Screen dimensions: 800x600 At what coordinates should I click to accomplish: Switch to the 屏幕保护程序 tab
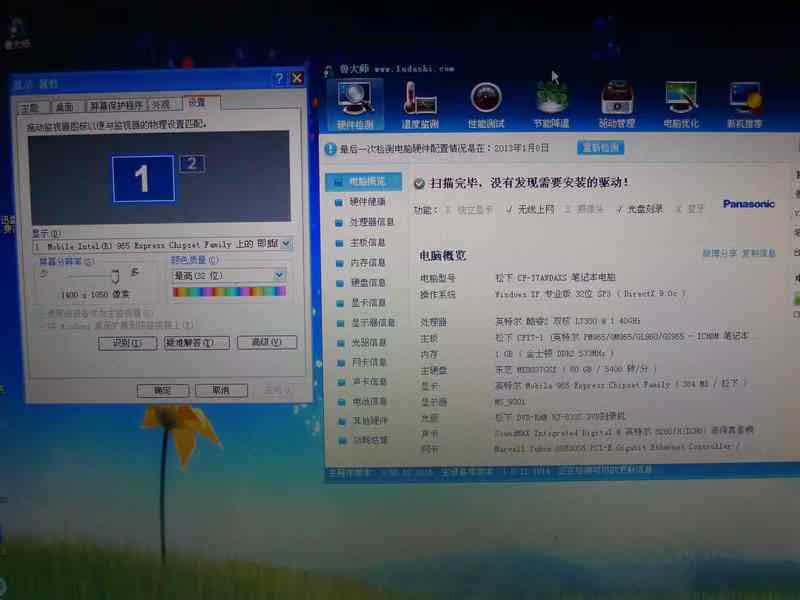(x=116, y=105)
